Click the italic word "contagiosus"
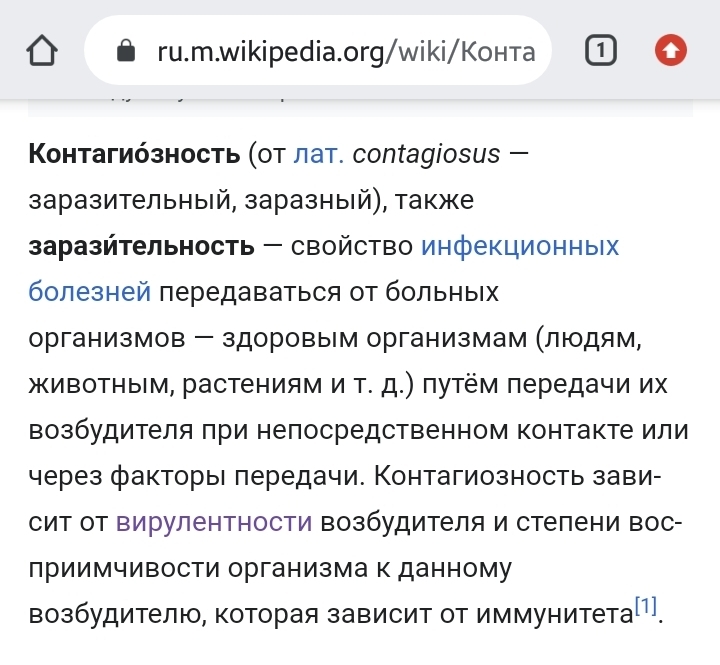Viewport: 720px width, 665px height. click(x=426, y=155)
